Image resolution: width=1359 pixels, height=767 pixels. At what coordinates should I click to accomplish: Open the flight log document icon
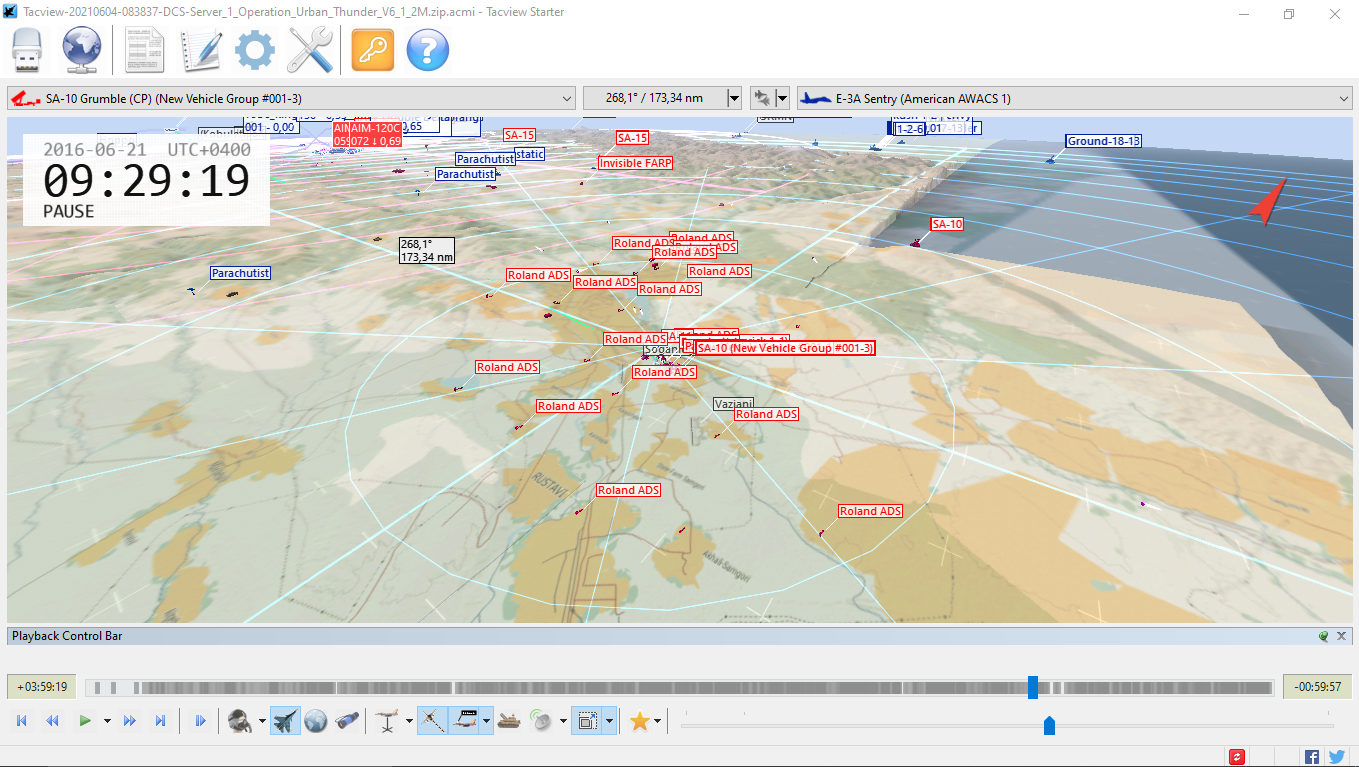145,50
